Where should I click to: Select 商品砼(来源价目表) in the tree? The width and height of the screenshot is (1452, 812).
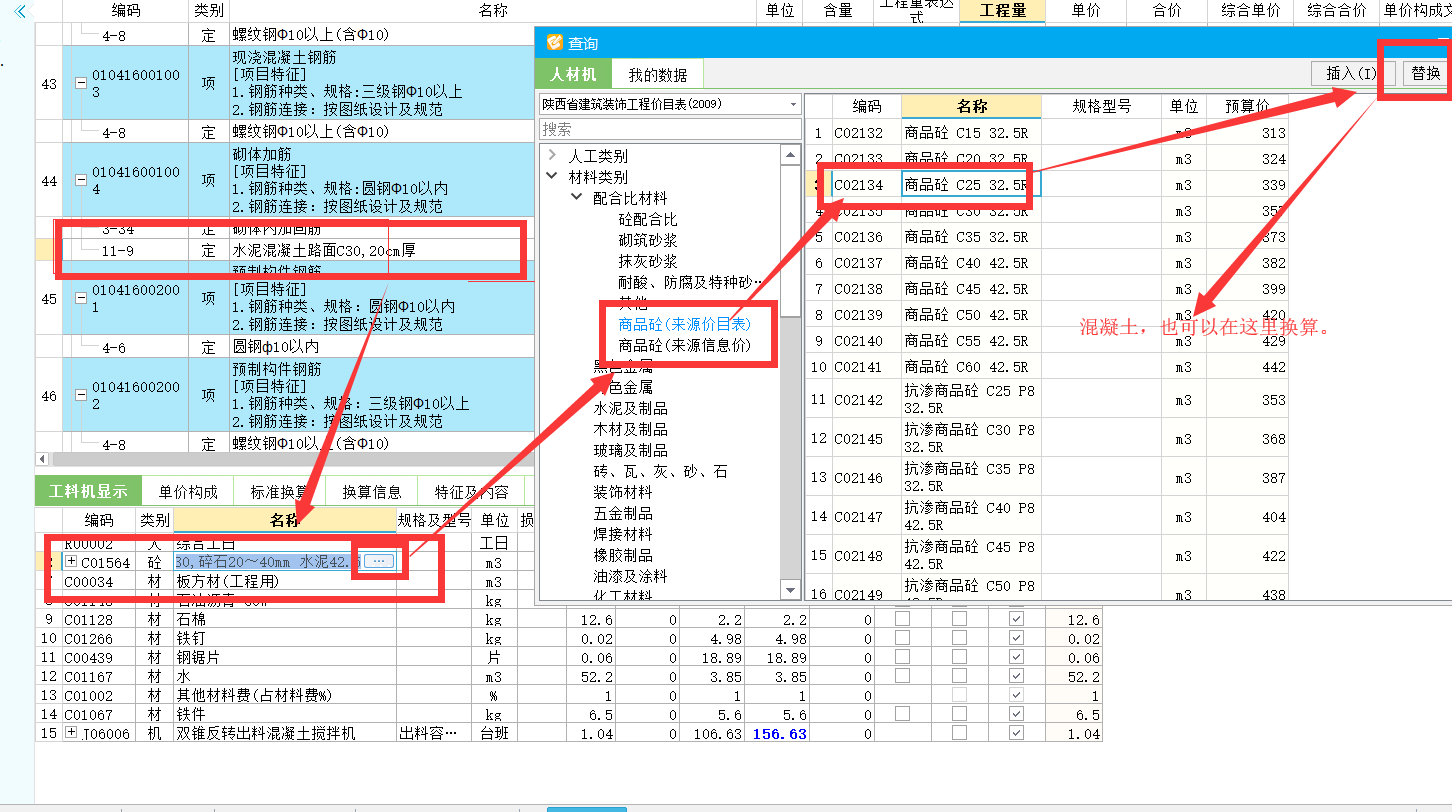pos(684,324)
